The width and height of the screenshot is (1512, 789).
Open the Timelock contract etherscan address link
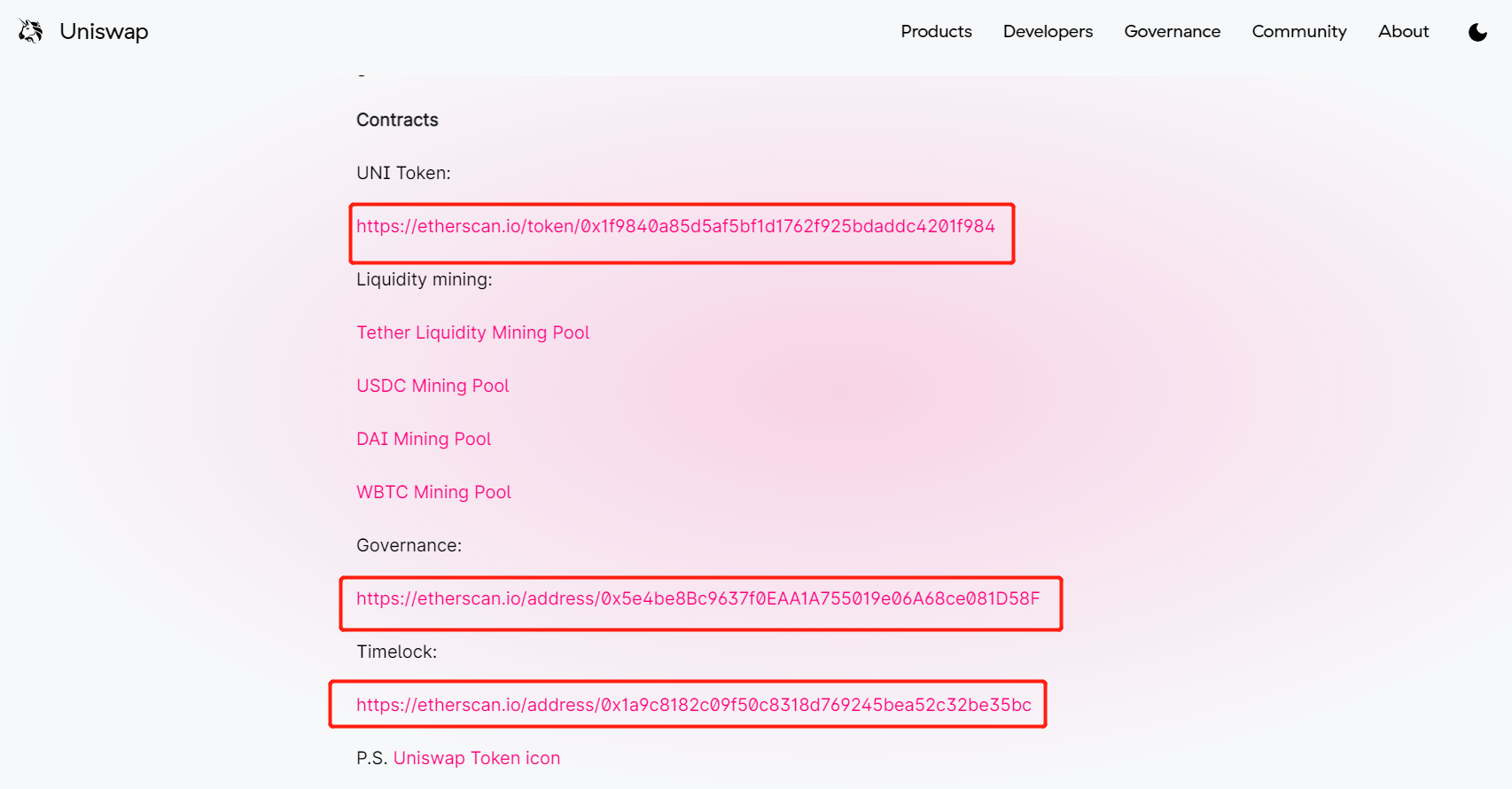click(694, 705)
